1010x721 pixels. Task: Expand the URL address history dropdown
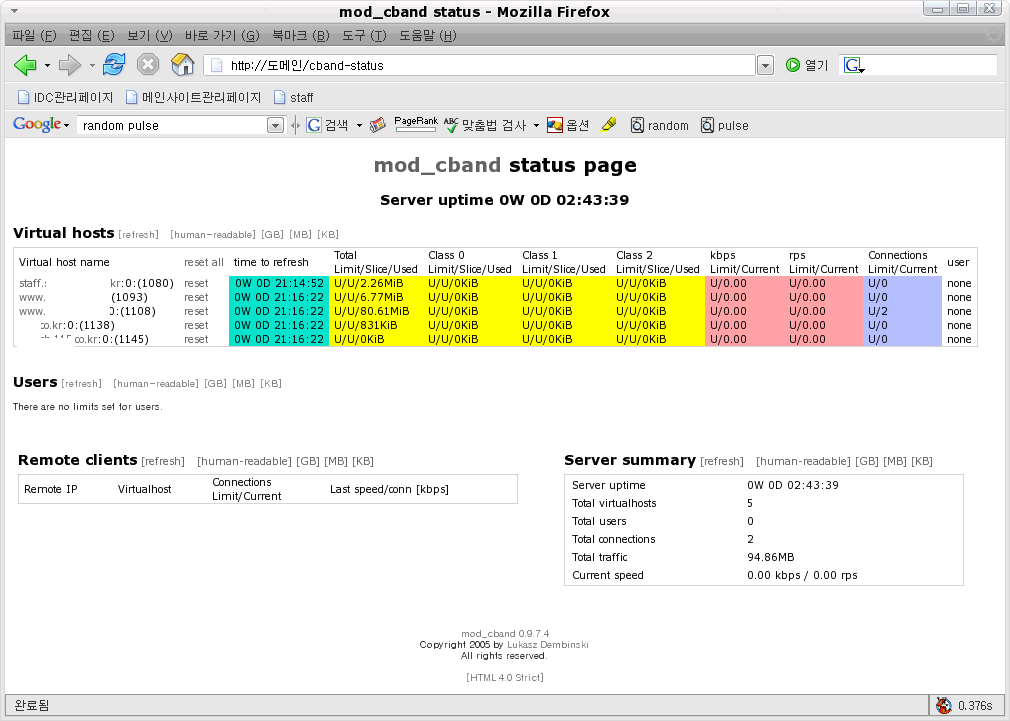(765, 66)
